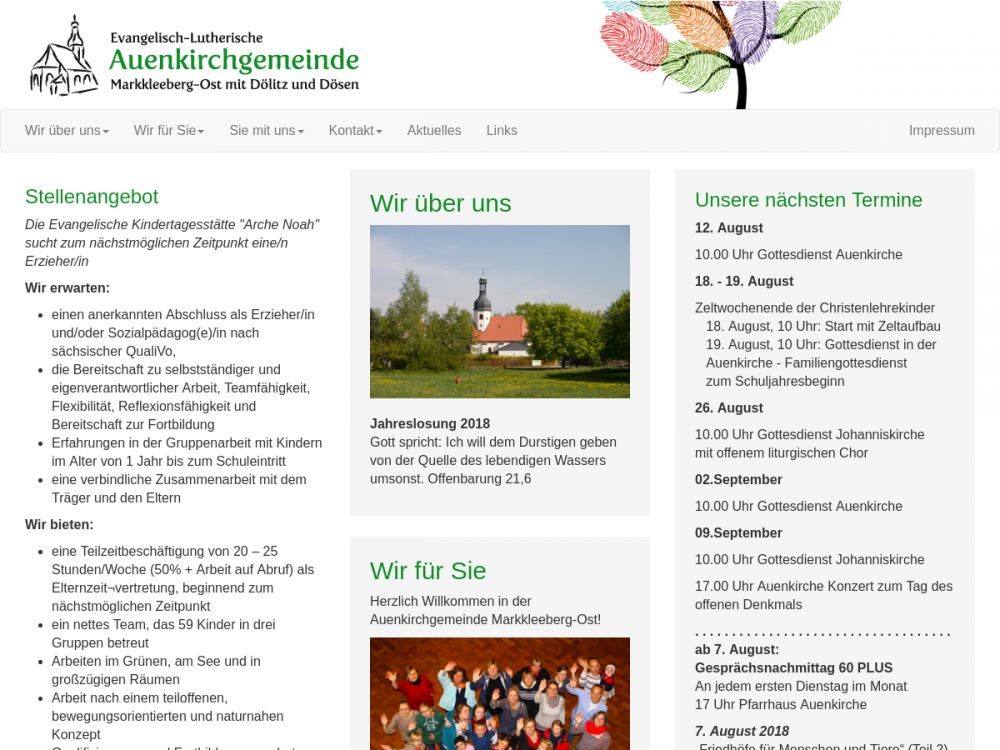
Task: Click the 'Jahreslosung 2018' caption
Action: pos(430,423)
